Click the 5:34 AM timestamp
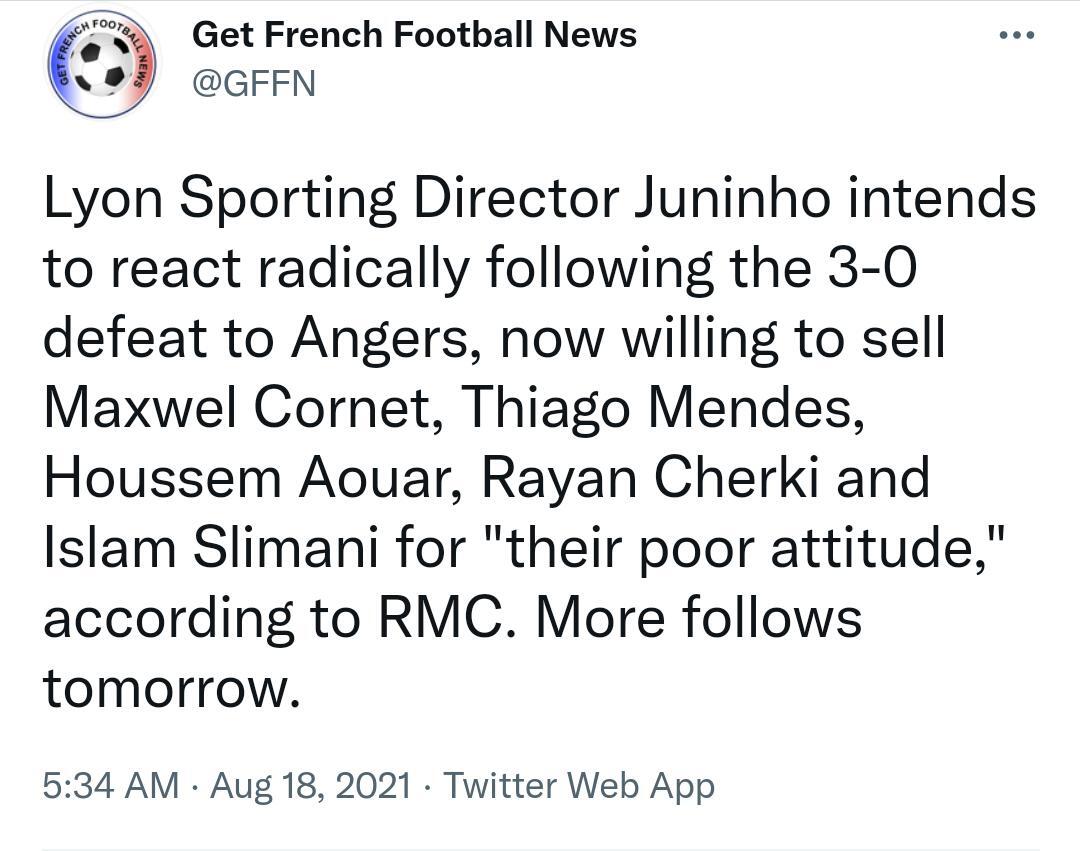Screen dimensions: 1080x851 [110, 785]
